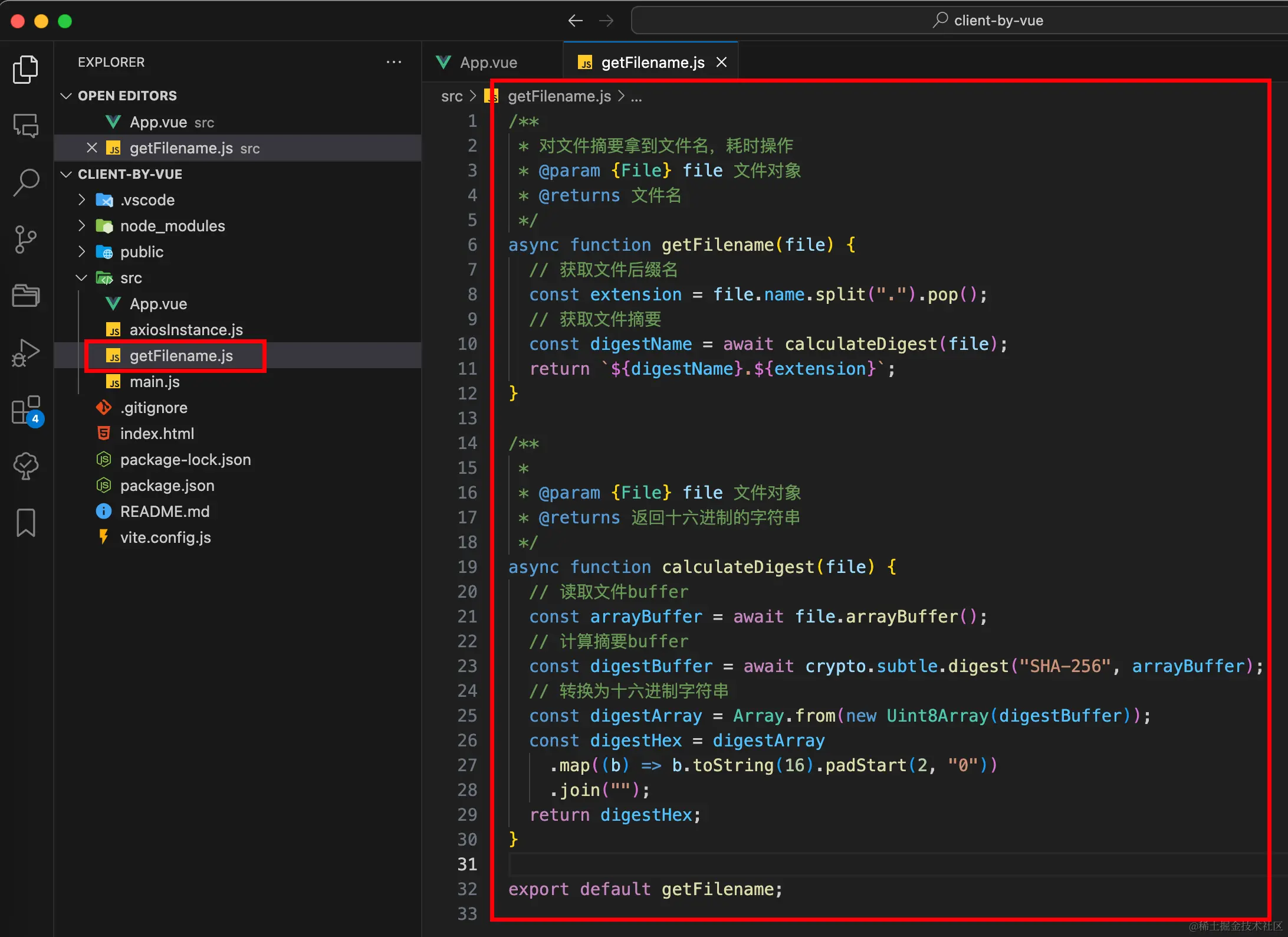Open main.js in the file tree
The height and width of the screenshot is (937, 1288).
tap(155, 382)
